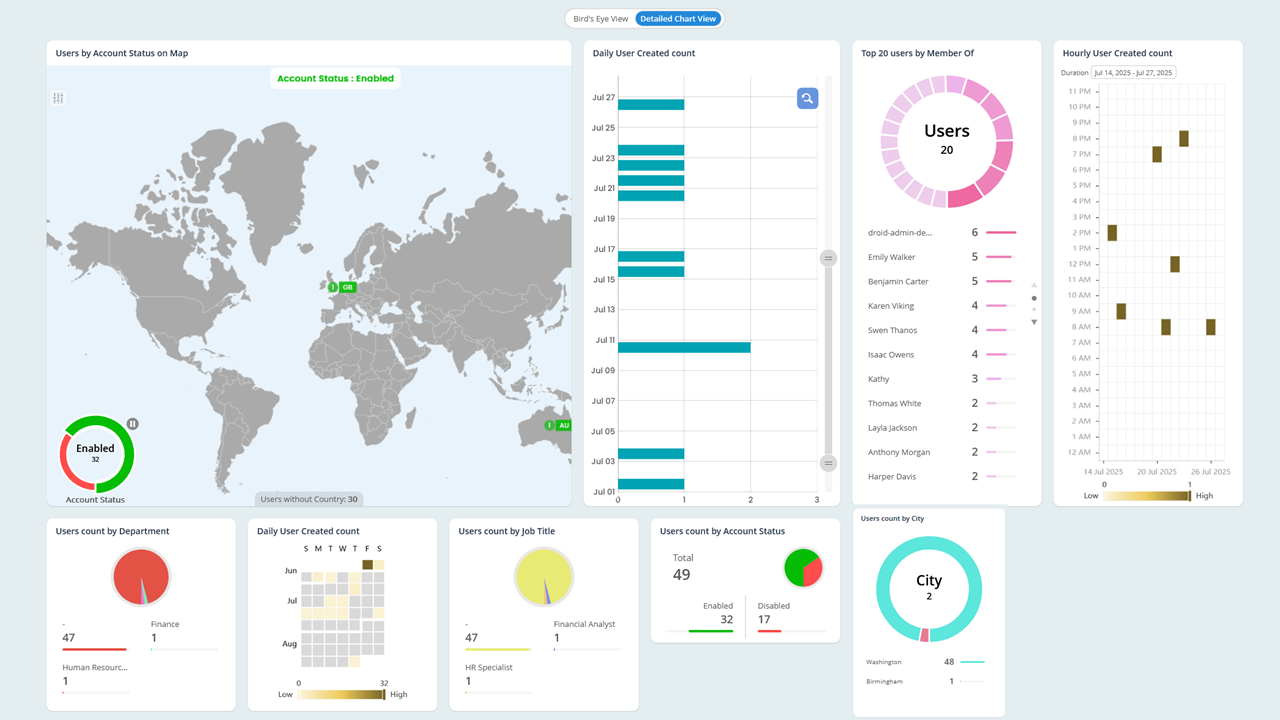The width and height of the screenshot is (1280, 720).
Task: Click the scroll-down arrow beside the Top 20 list
Action: (x=1035, y=321)
